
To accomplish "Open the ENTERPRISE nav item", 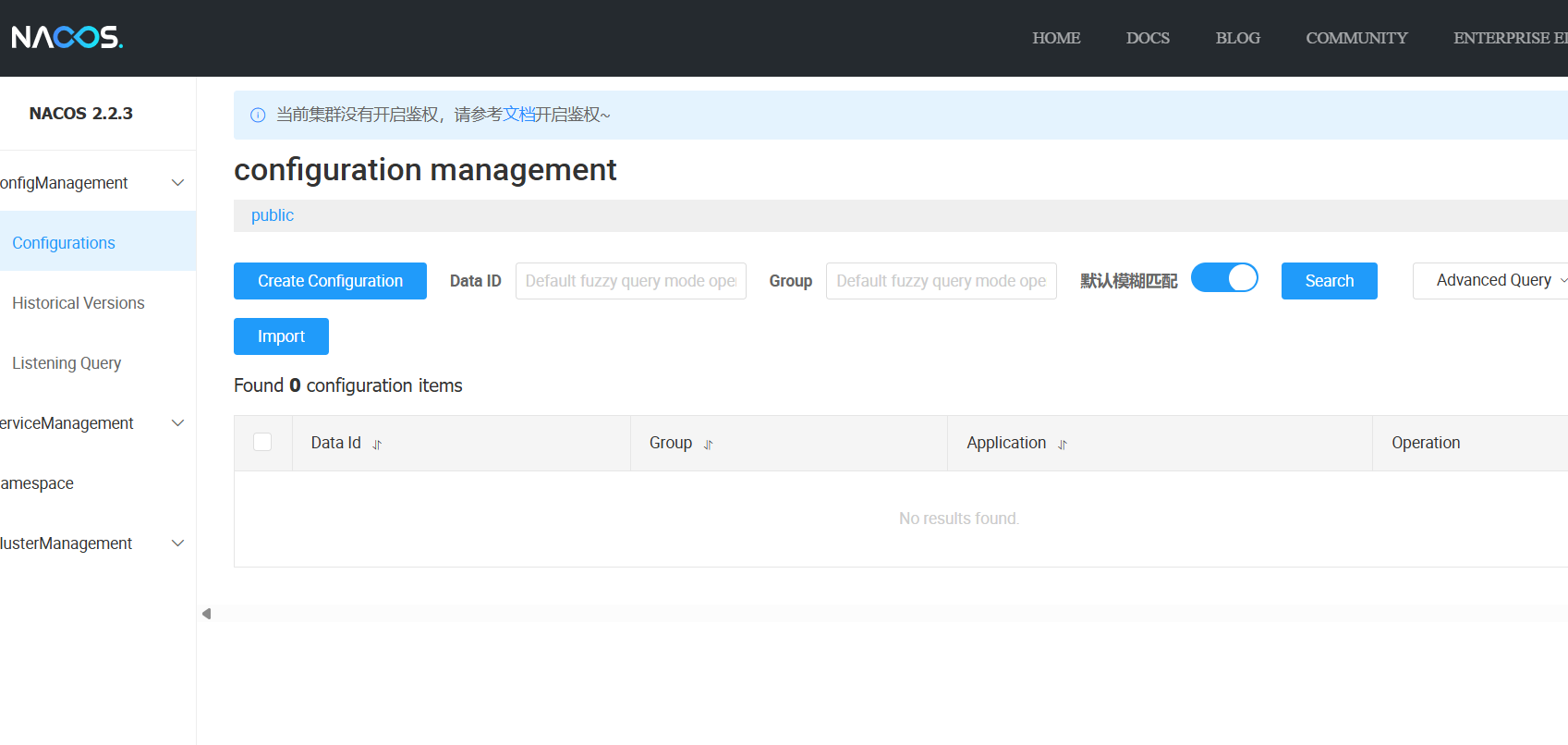I will [1510, 38].
